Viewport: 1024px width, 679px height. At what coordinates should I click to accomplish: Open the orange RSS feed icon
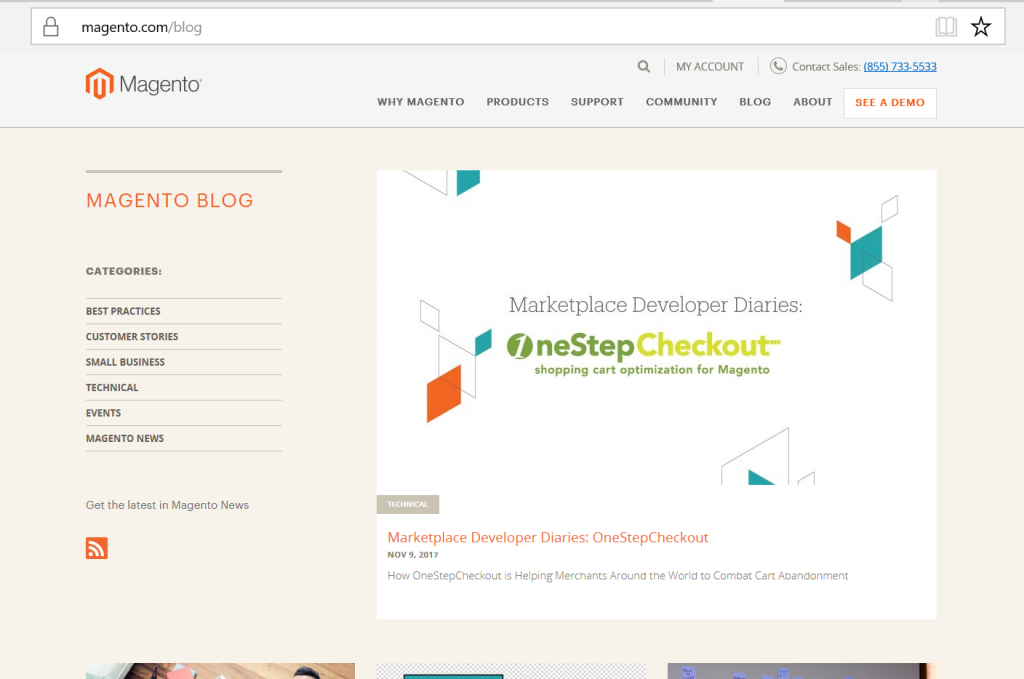(97, 548)
